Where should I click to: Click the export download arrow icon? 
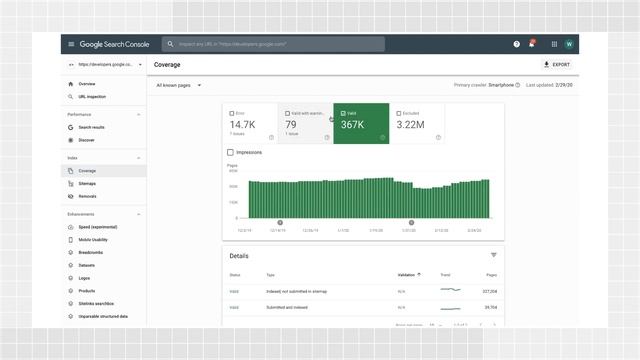(547, 64)
